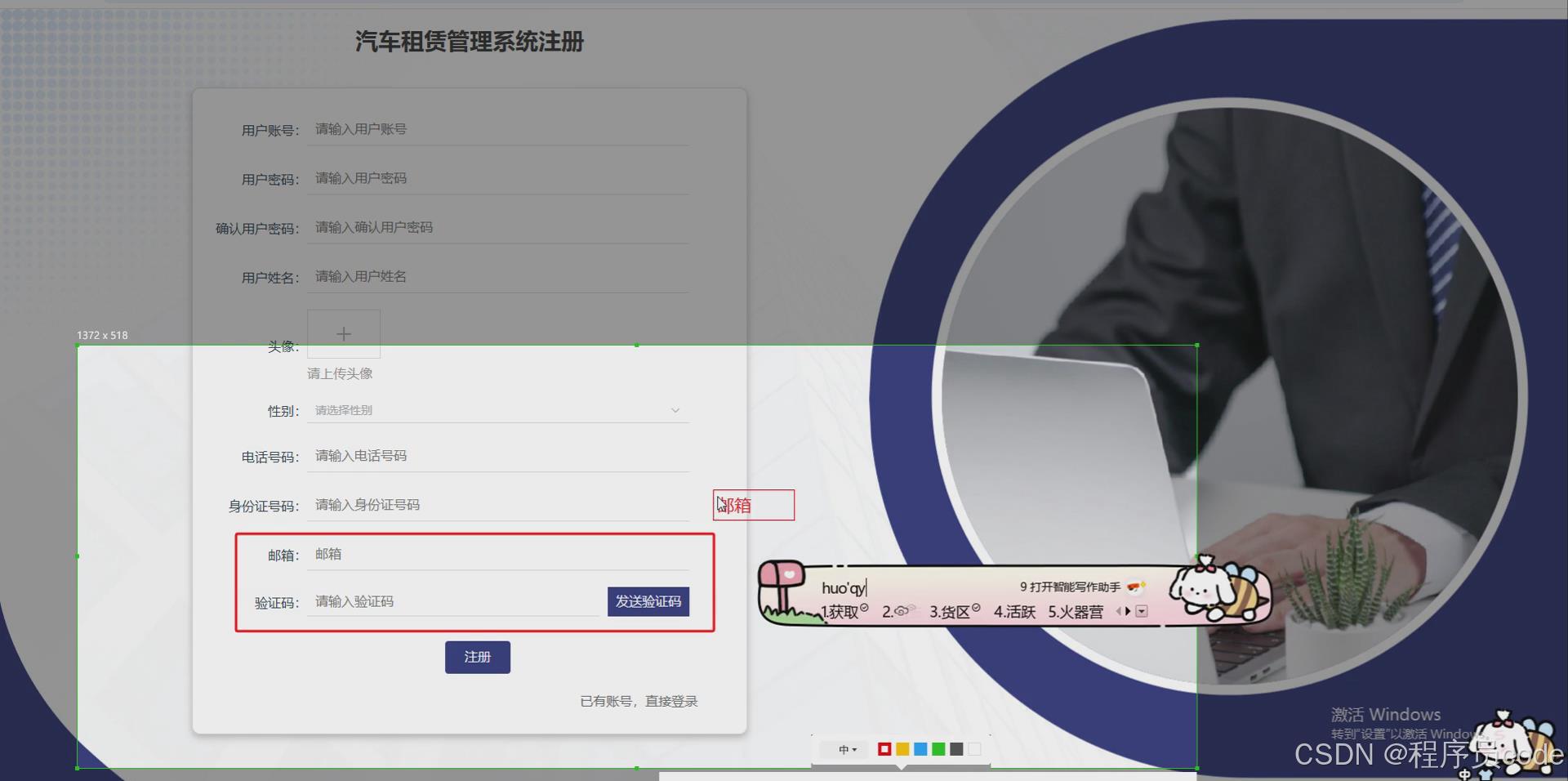Click the 用户账号 input field
The width and height of the screenshot is (1568, 781).
pos(498,129)
